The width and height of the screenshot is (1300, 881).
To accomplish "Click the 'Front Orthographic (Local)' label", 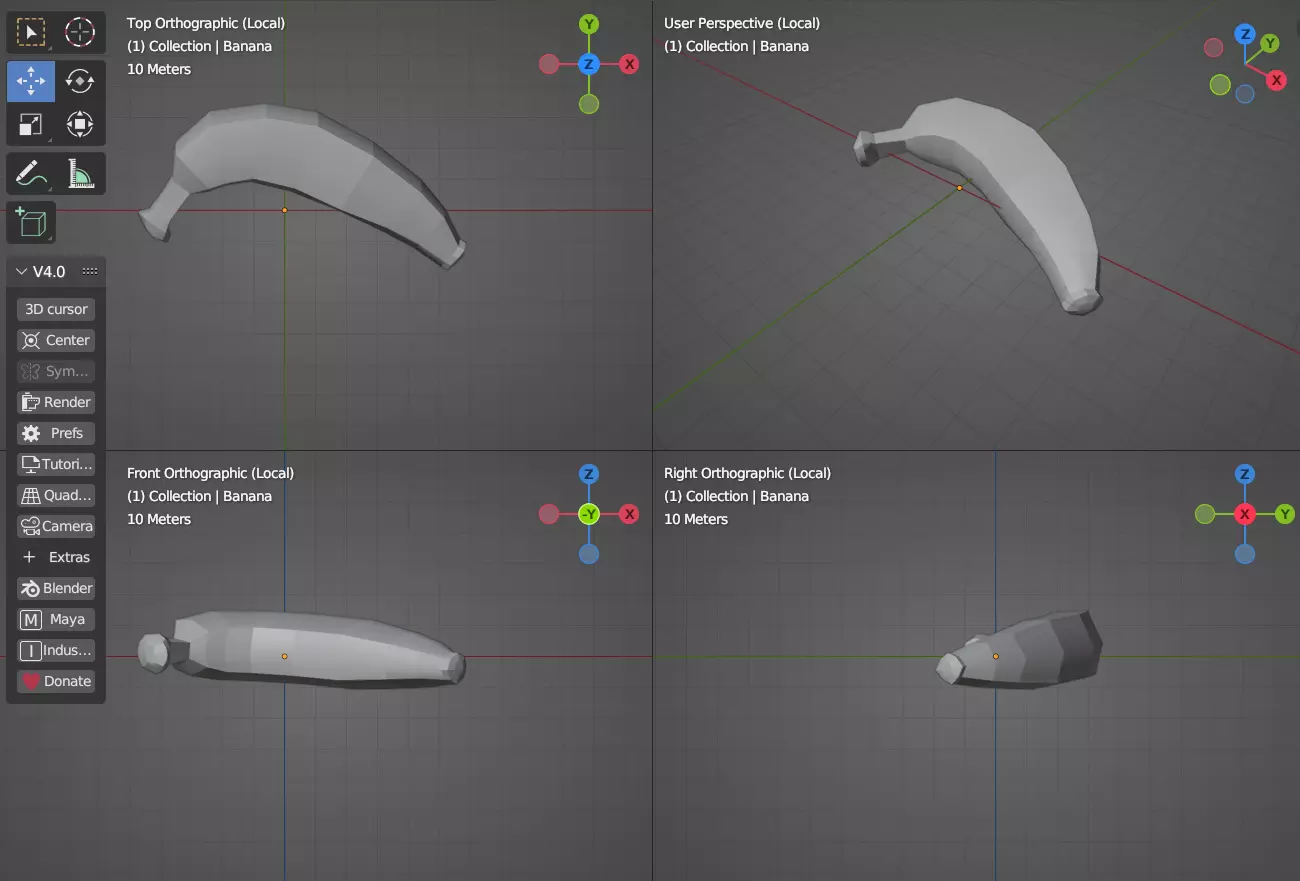I will tap(211, 473).
